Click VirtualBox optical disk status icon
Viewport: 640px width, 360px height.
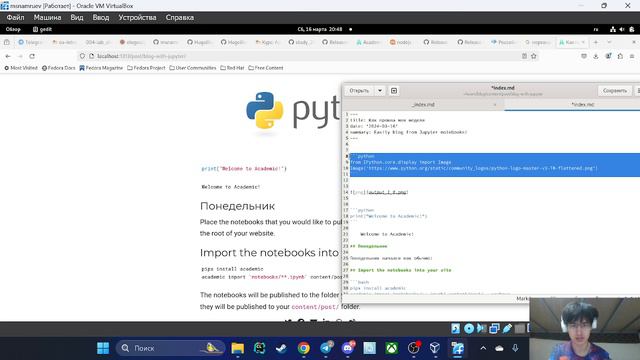coord(469,329)
